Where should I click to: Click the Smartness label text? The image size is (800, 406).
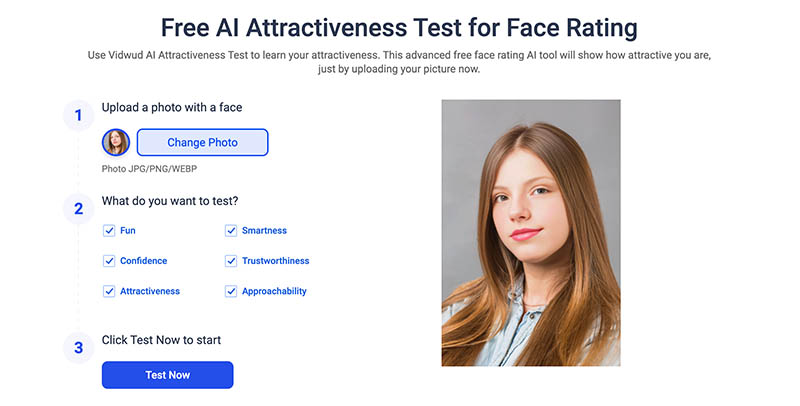[264, 231]
